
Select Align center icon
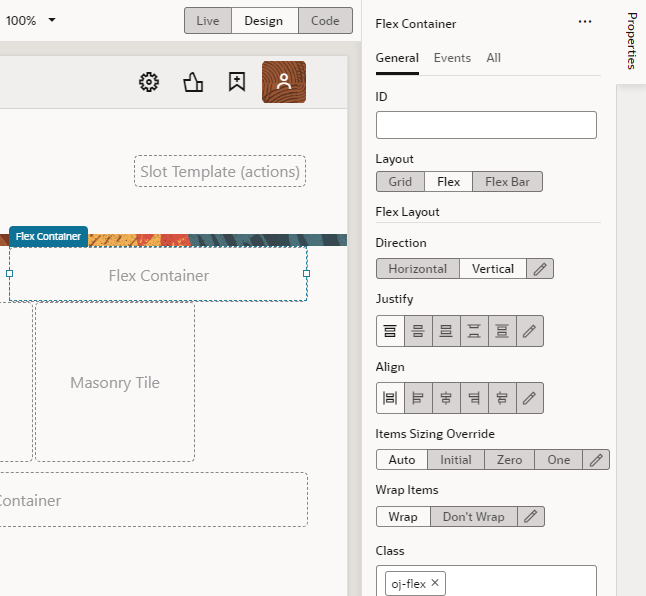tap(446, 398)
